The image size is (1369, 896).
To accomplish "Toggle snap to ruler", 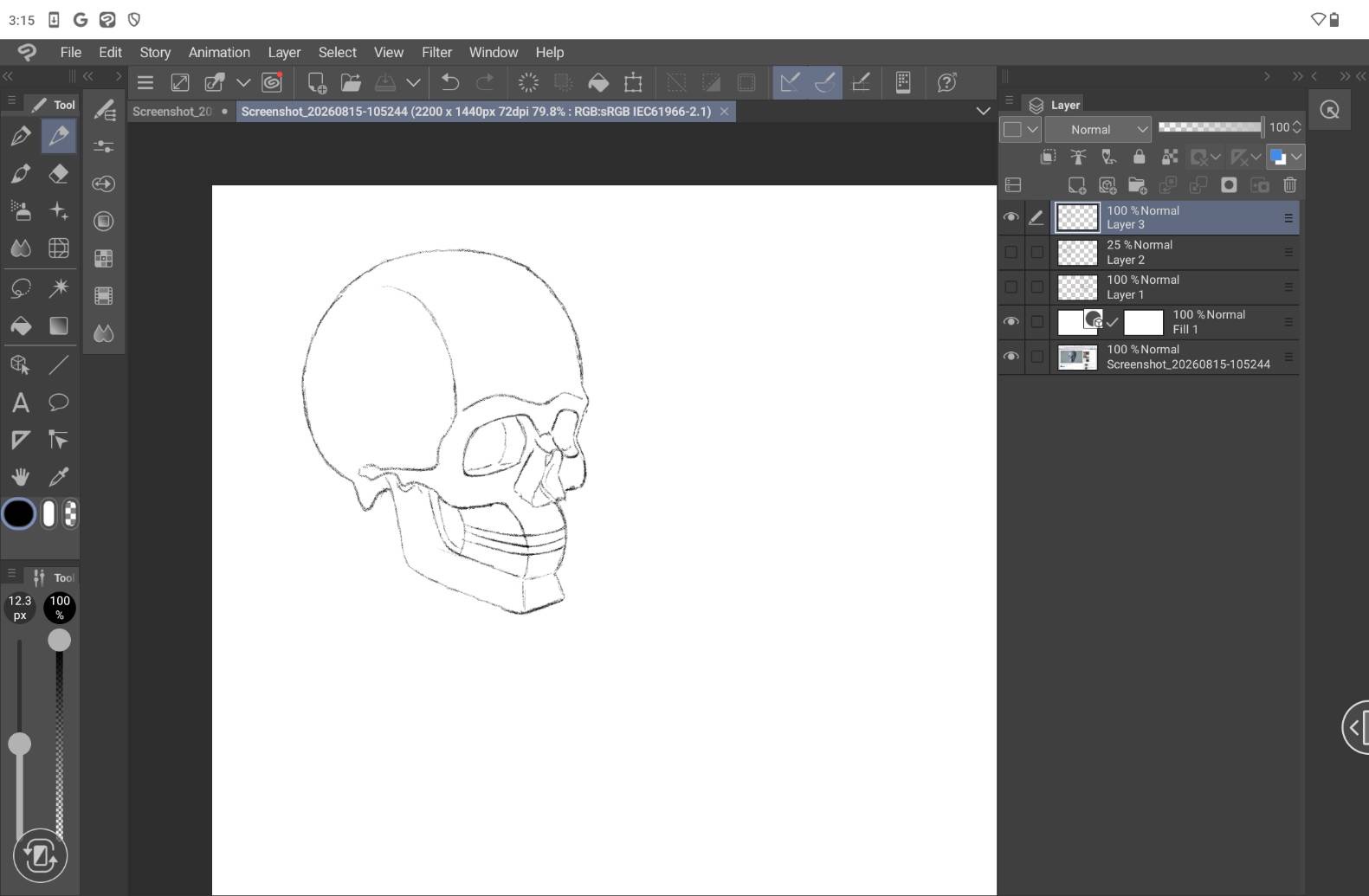I will 790,82.
